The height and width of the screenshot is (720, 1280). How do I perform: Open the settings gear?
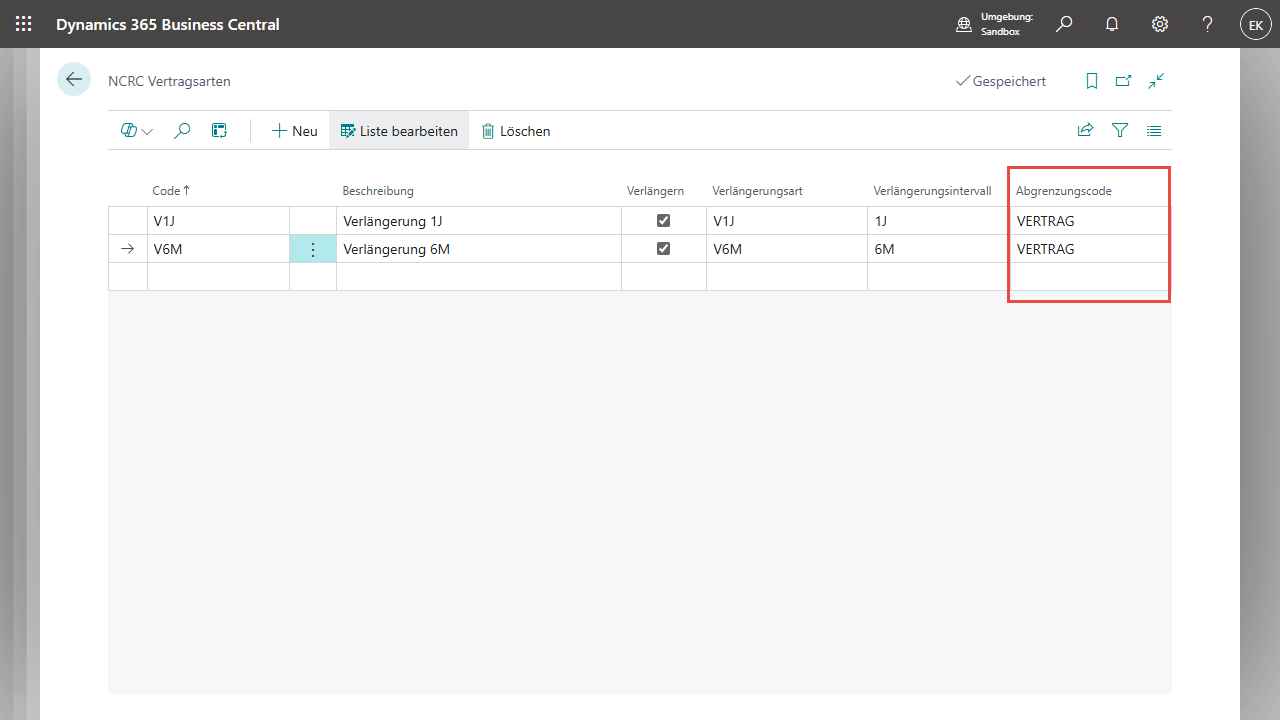(1160, 24)
